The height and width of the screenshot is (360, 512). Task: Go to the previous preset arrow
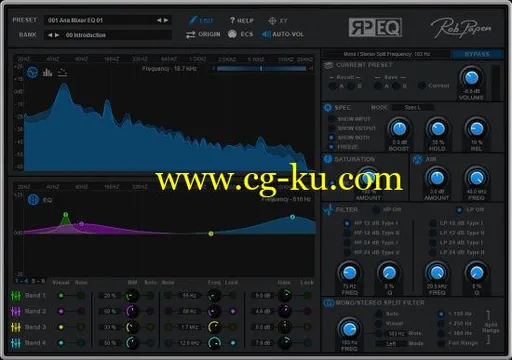(x=159, y=20)
